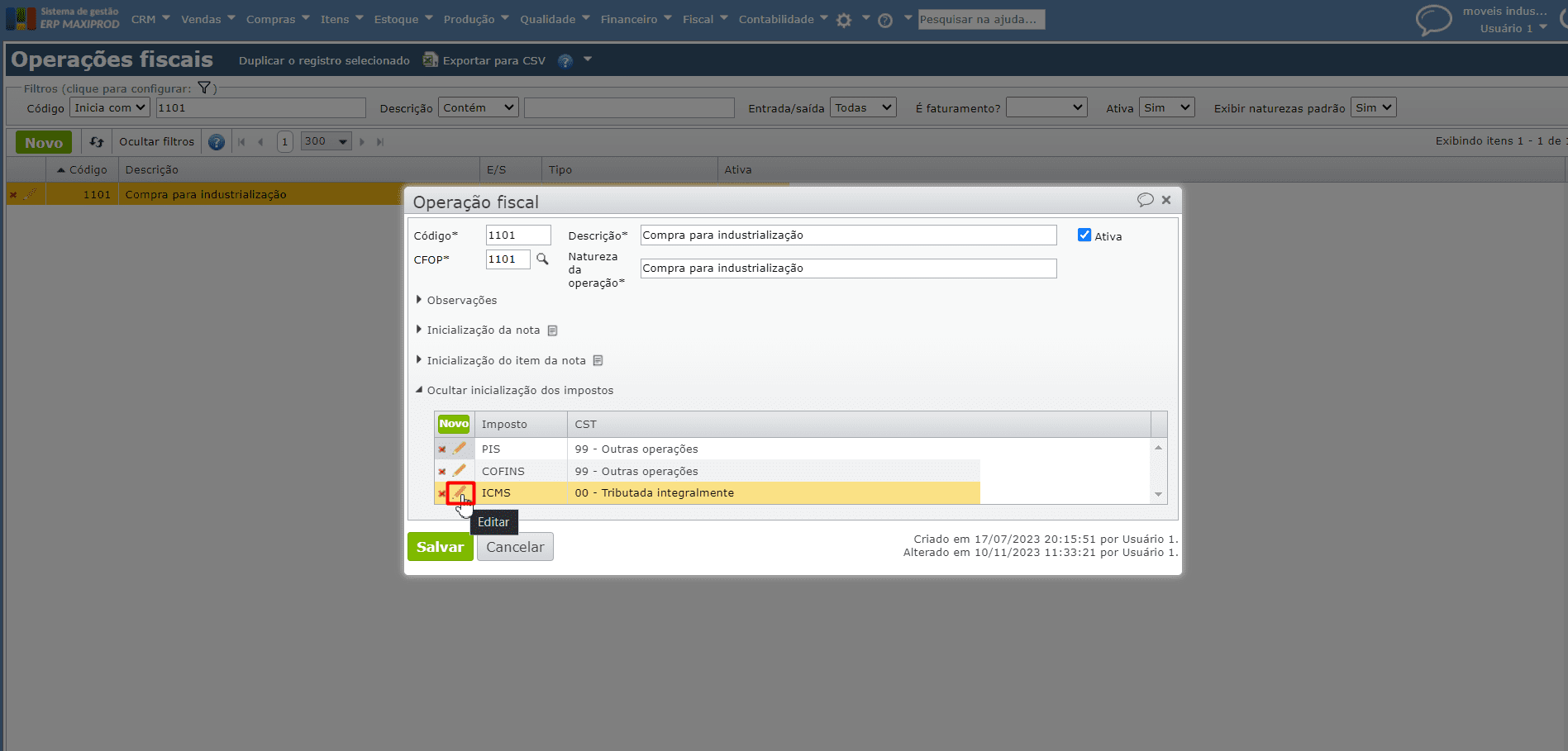Screen dimensions: 1568x751
Task: Go to previous page of grid
Action: tap(261, 142)
